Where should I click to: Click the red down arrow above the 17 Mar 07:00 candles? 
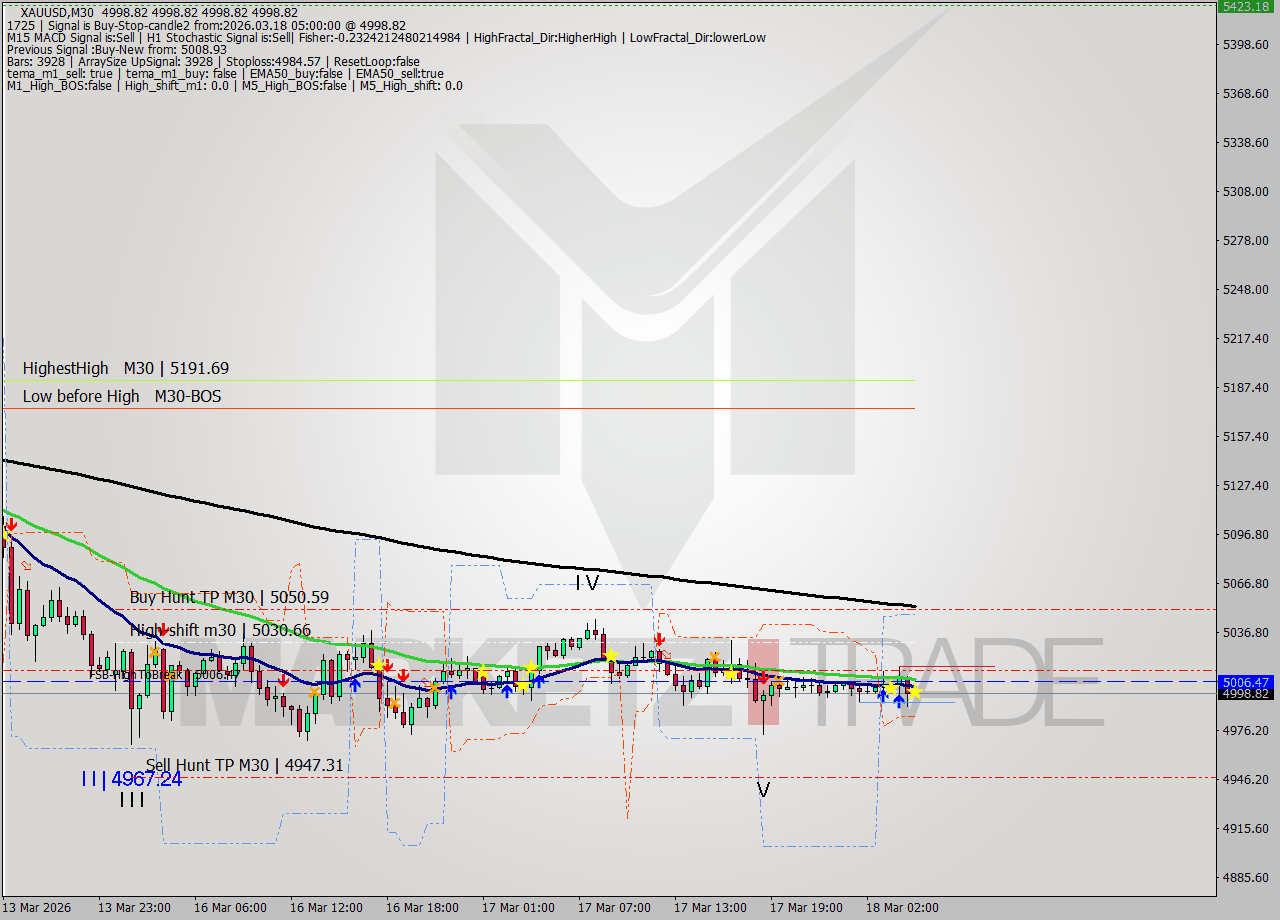click(x=659, y=638)
